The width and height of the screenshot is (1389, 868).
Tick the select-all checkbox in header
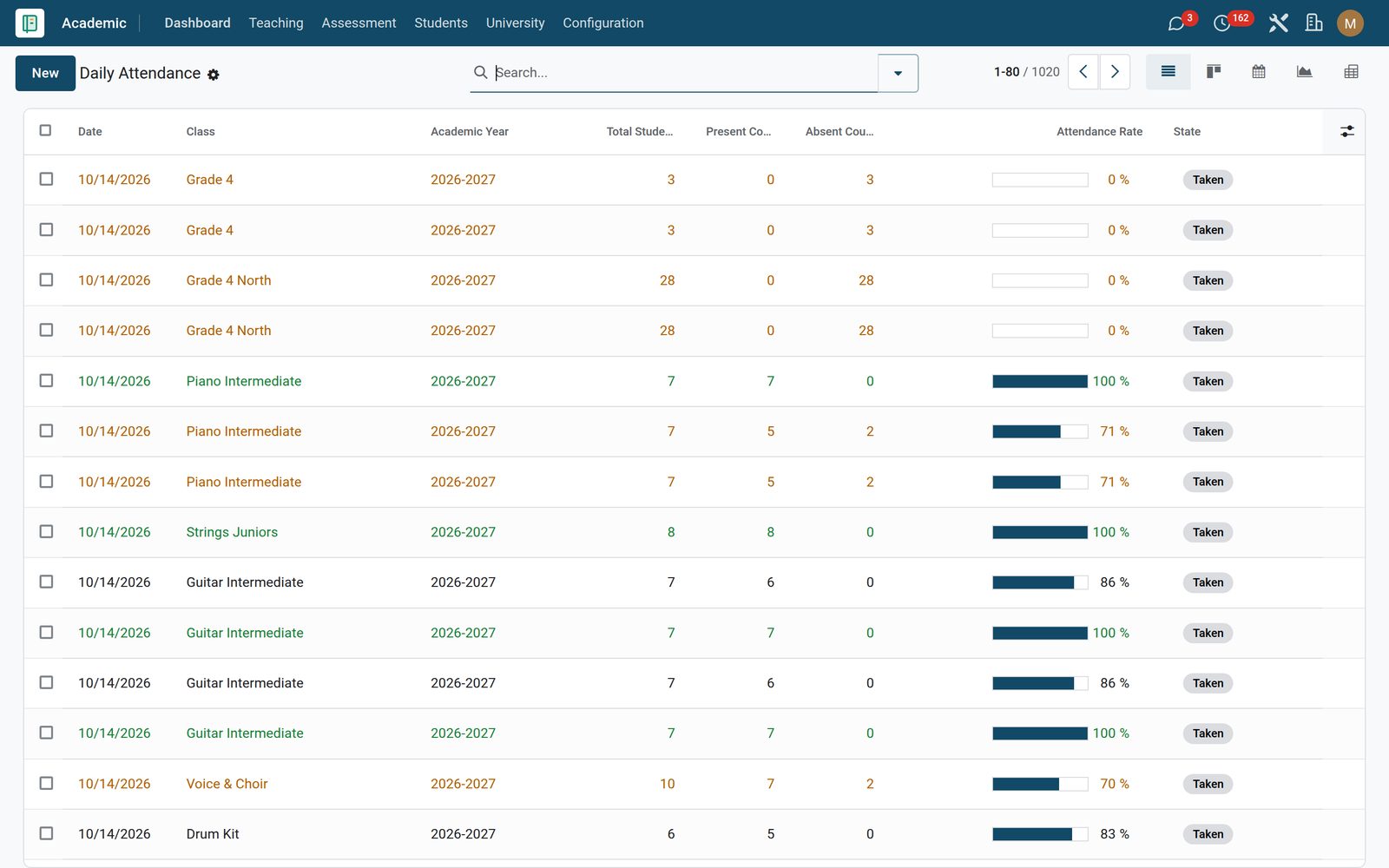tap(46, 130)
